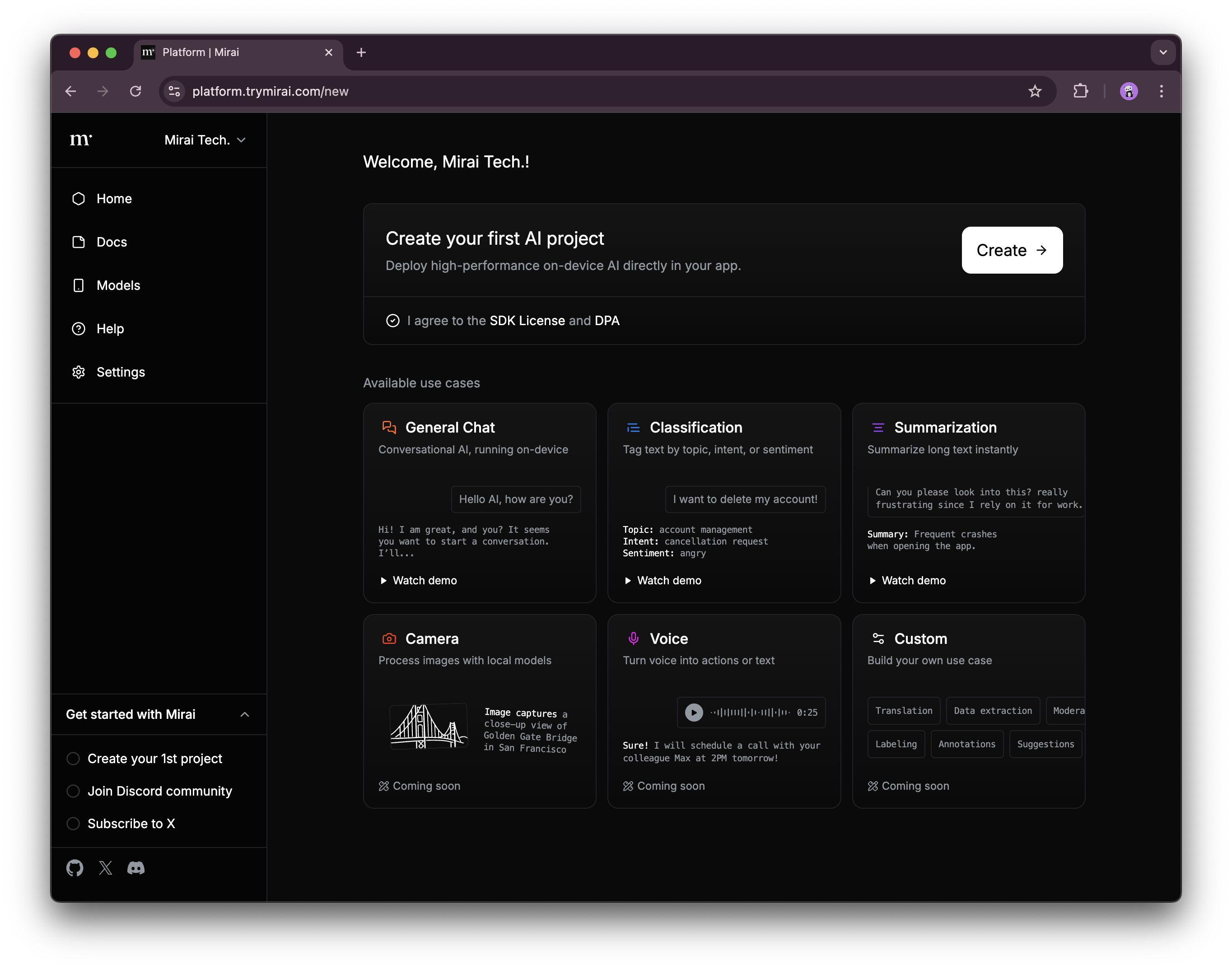Click the Labeling tag
Image resolution: width=1232 pixels, height=969 pixels.
tap(896, 744)
